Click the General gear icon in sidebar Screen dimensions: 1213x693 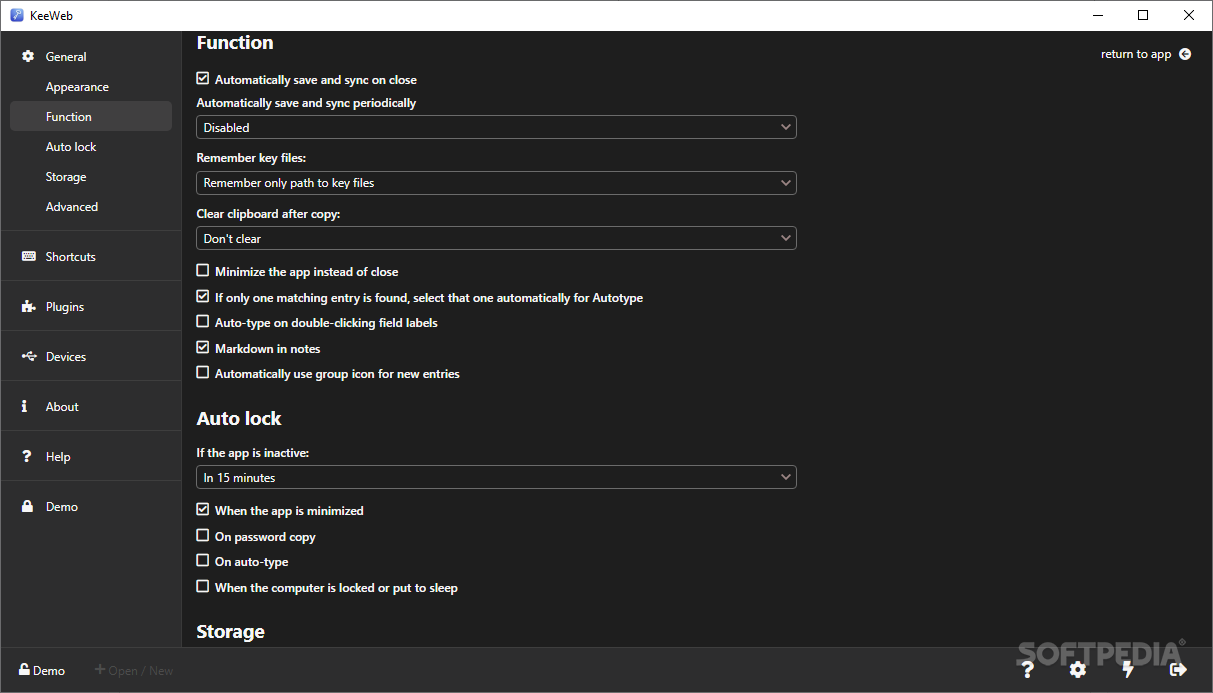[x=28, y=57]
